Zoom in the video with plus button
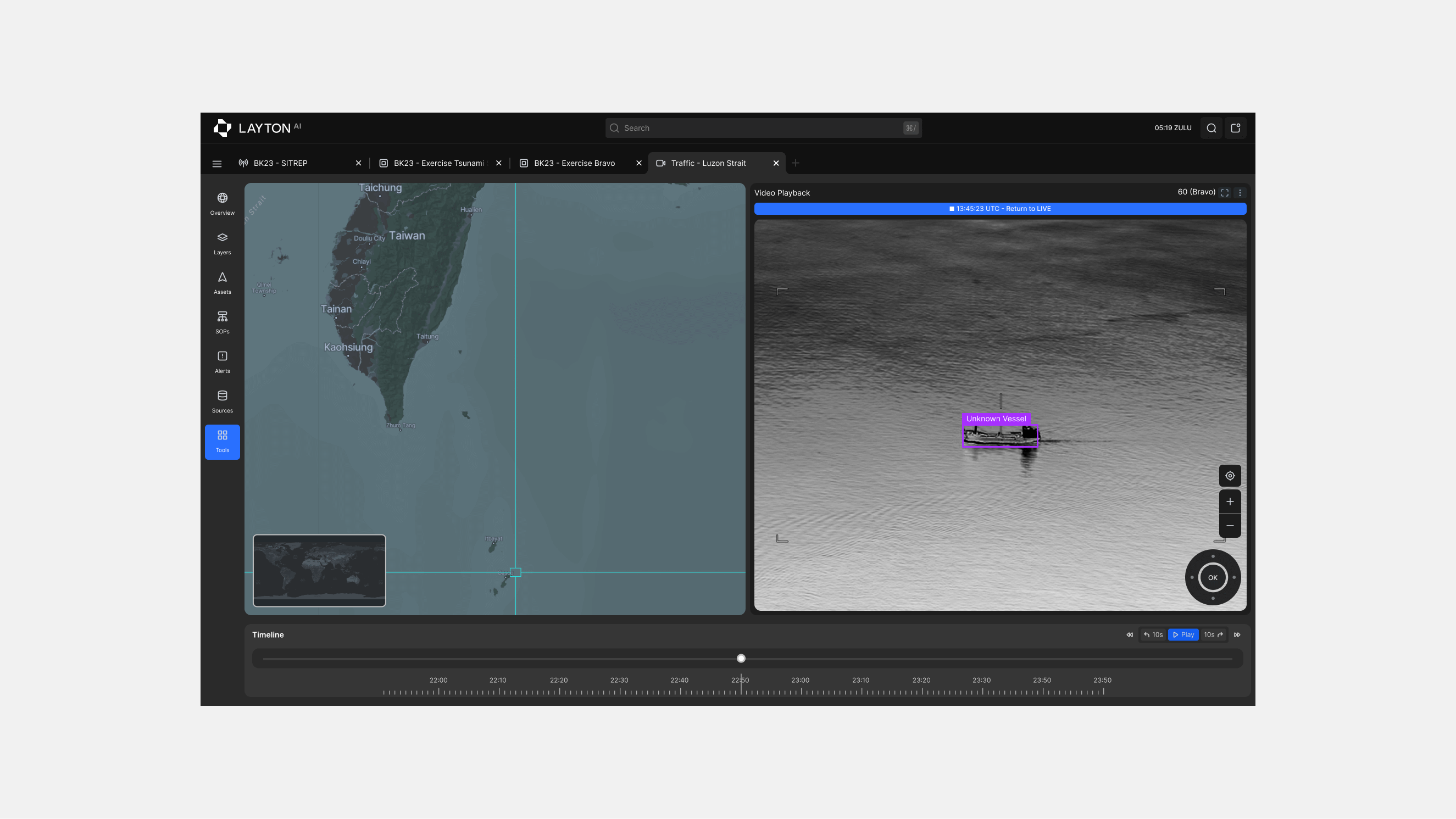The width and height of the screenshot is (1456, 819). 1230,502
